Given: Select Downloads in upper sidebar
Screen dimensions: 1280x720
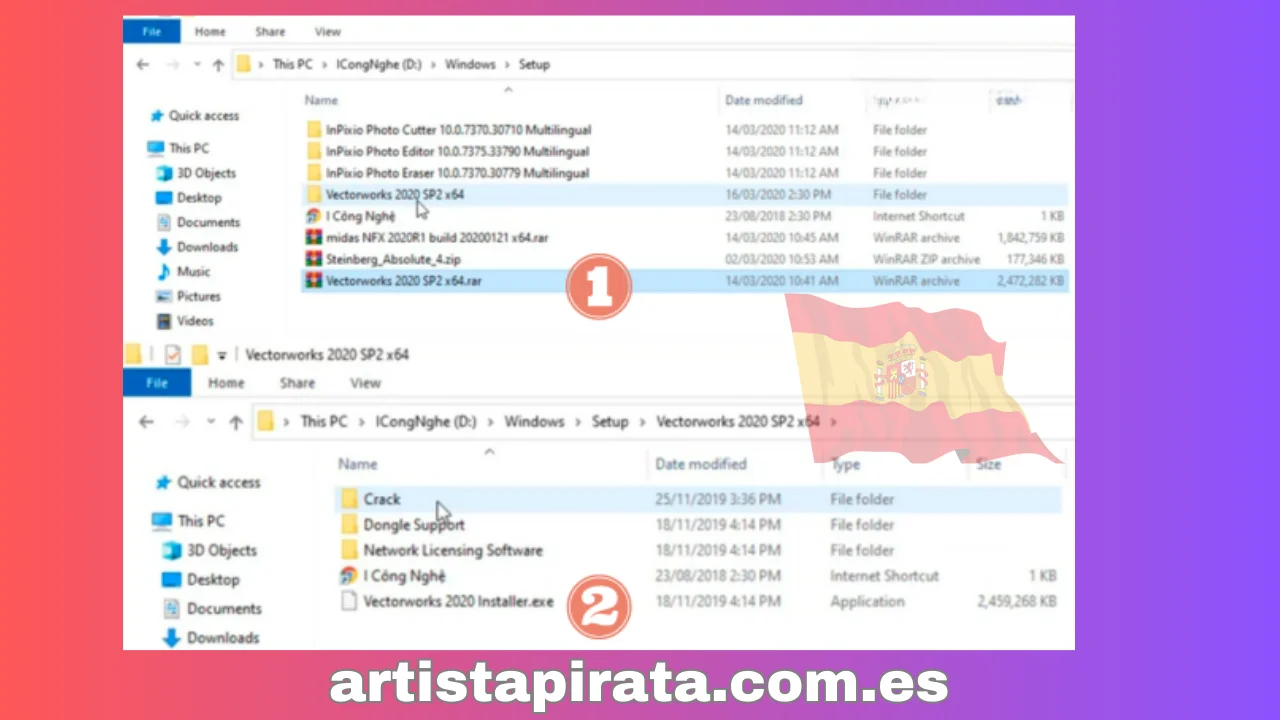Looking at the screenshot, I should click(x=197, y=247).
